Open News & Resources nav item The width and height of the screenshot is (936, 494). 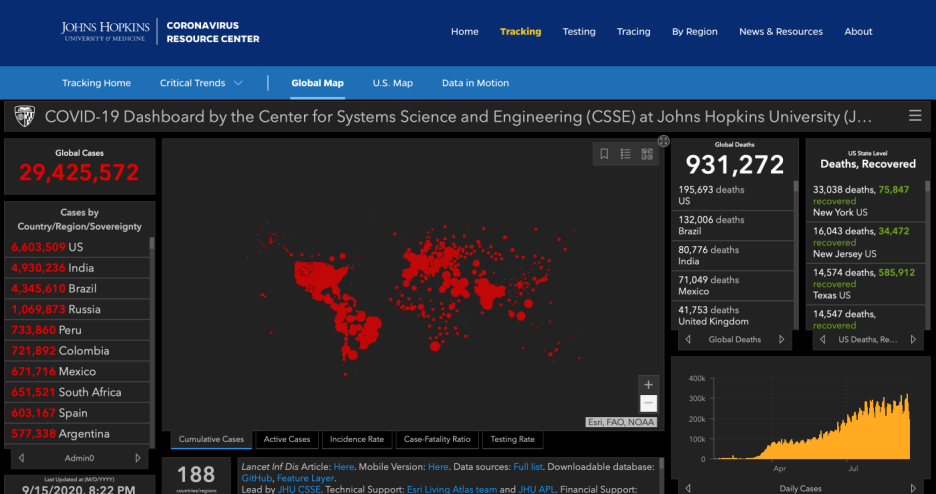pos(781,32)
